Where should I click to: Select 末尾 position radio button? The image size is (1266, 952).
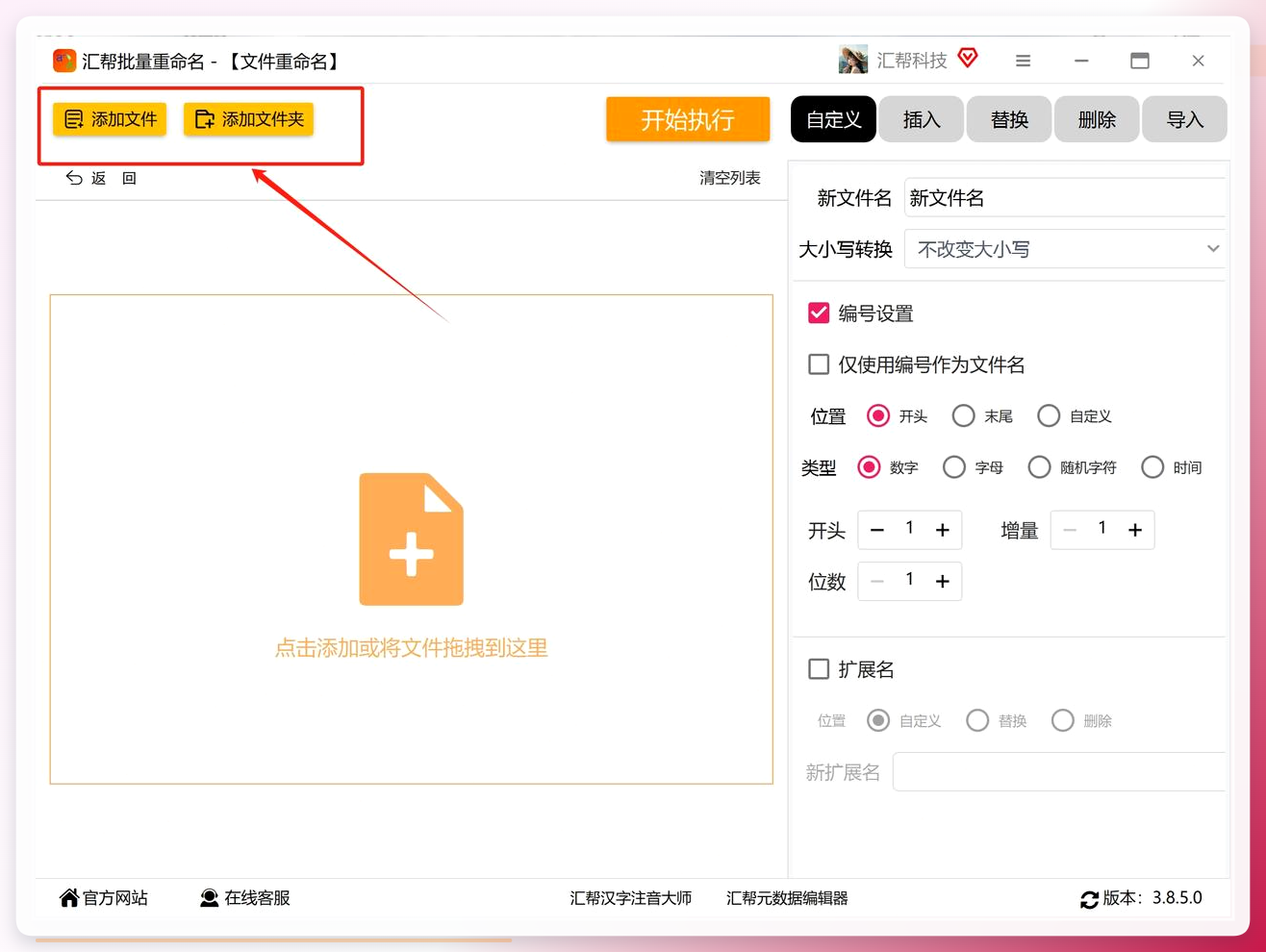[963, 416]
